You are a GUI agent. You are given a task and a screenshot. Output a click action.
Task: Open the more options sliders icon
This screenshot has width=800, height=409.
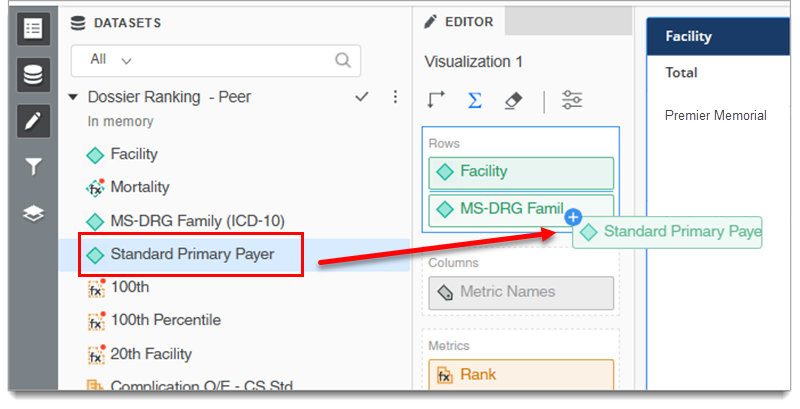tap(572, 100)
